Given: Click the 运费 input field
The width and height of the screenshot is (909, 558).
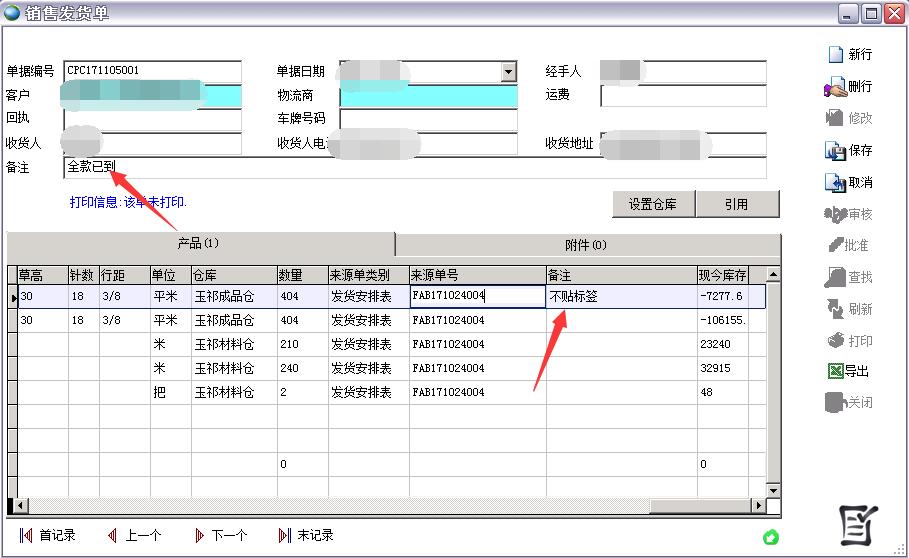Looking at the screenshot, I should (x=683, y=96).
